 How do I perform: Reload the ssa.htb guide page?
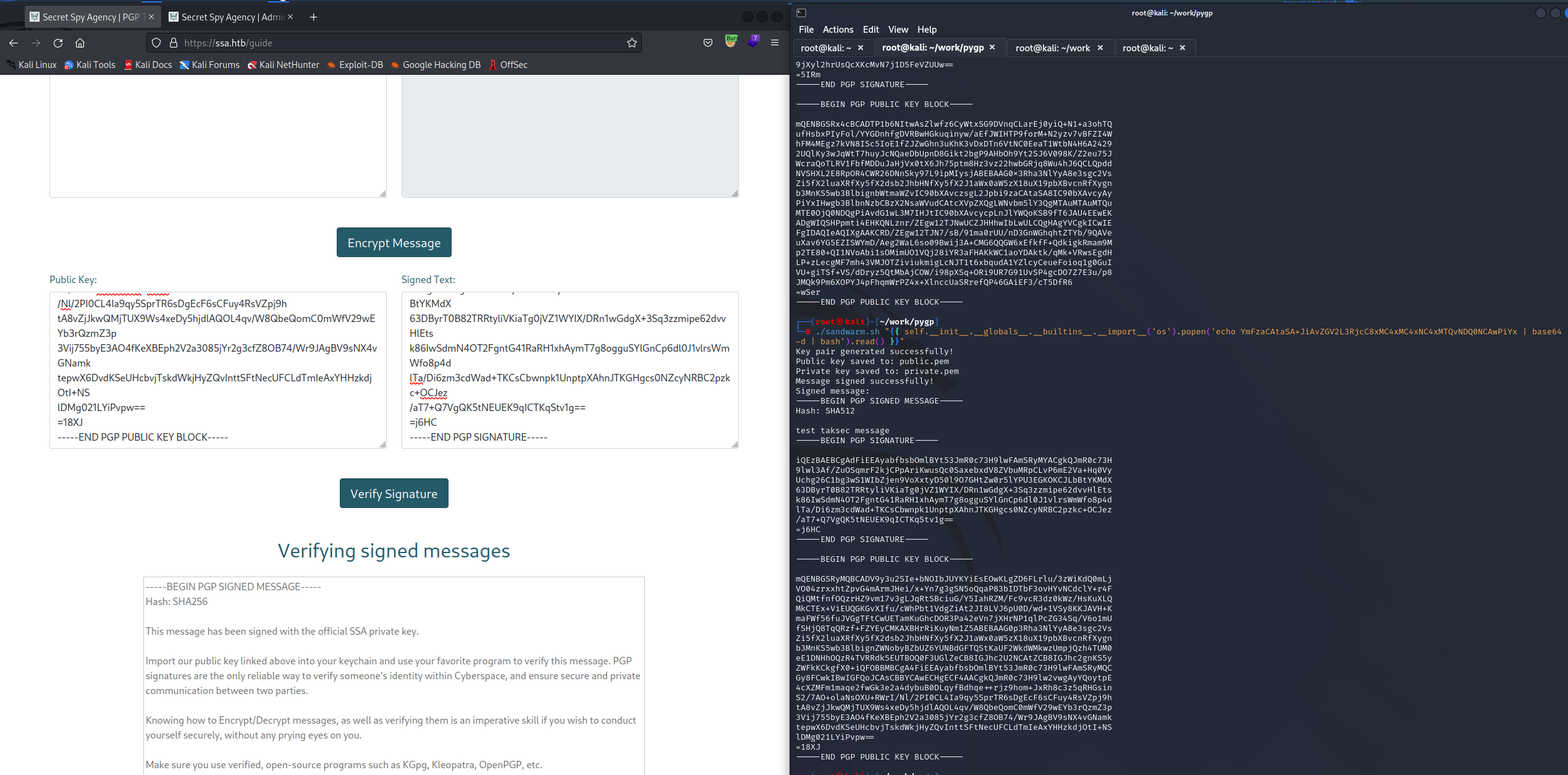[58, 43]
